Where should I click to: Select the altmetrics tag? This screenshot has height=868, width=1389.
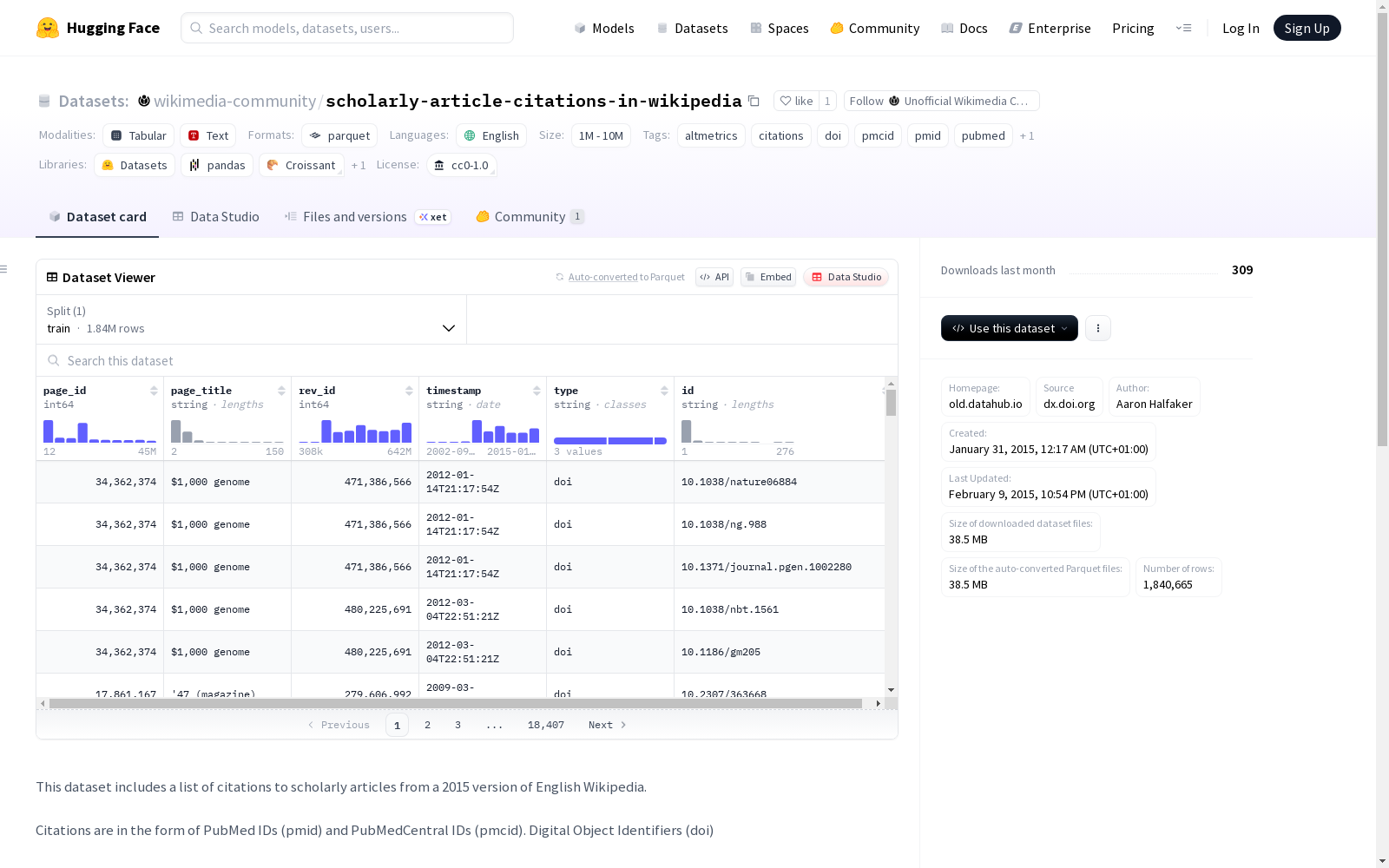pyautogui.click(x=711, y=135)
